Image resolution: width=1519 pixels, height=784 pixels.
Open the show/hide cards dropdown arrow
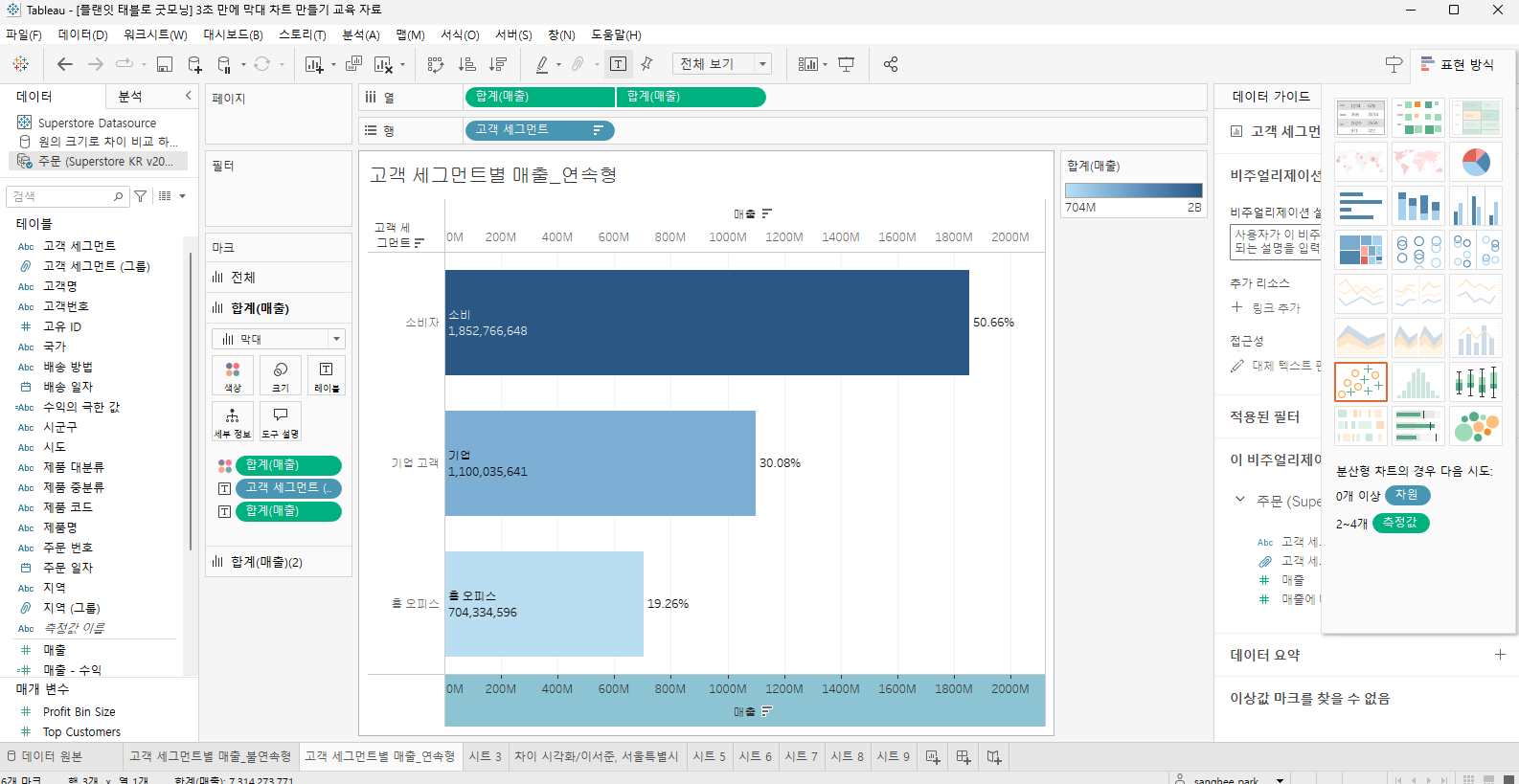(x=825, y=65)
